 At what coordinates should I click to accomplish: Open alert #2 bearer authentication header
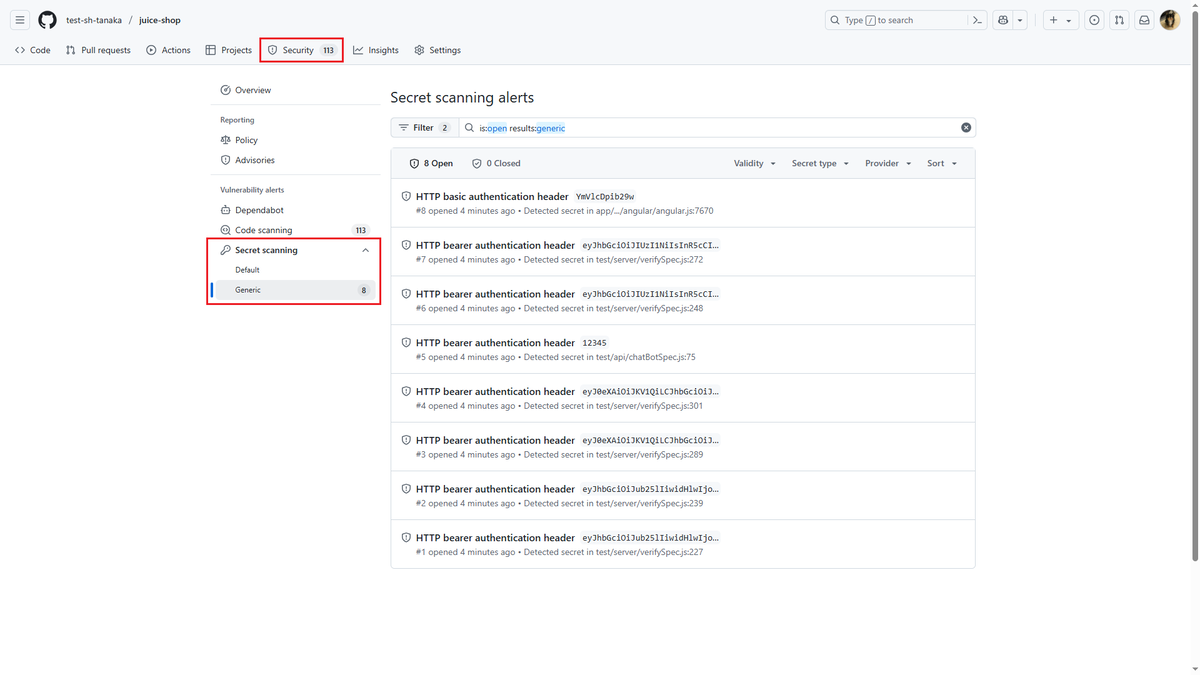pyautogui.click(x=495, y=489)
